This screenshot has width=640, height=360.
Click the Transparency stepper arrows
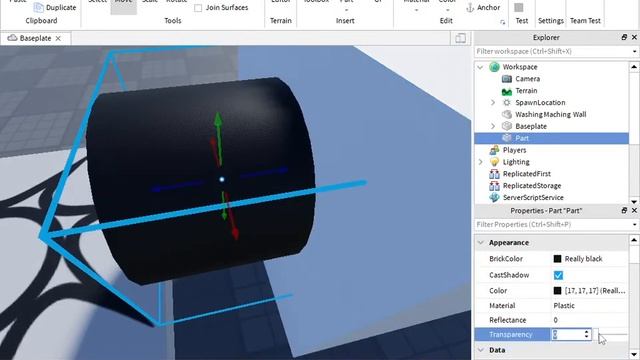(x=587, y=335)
